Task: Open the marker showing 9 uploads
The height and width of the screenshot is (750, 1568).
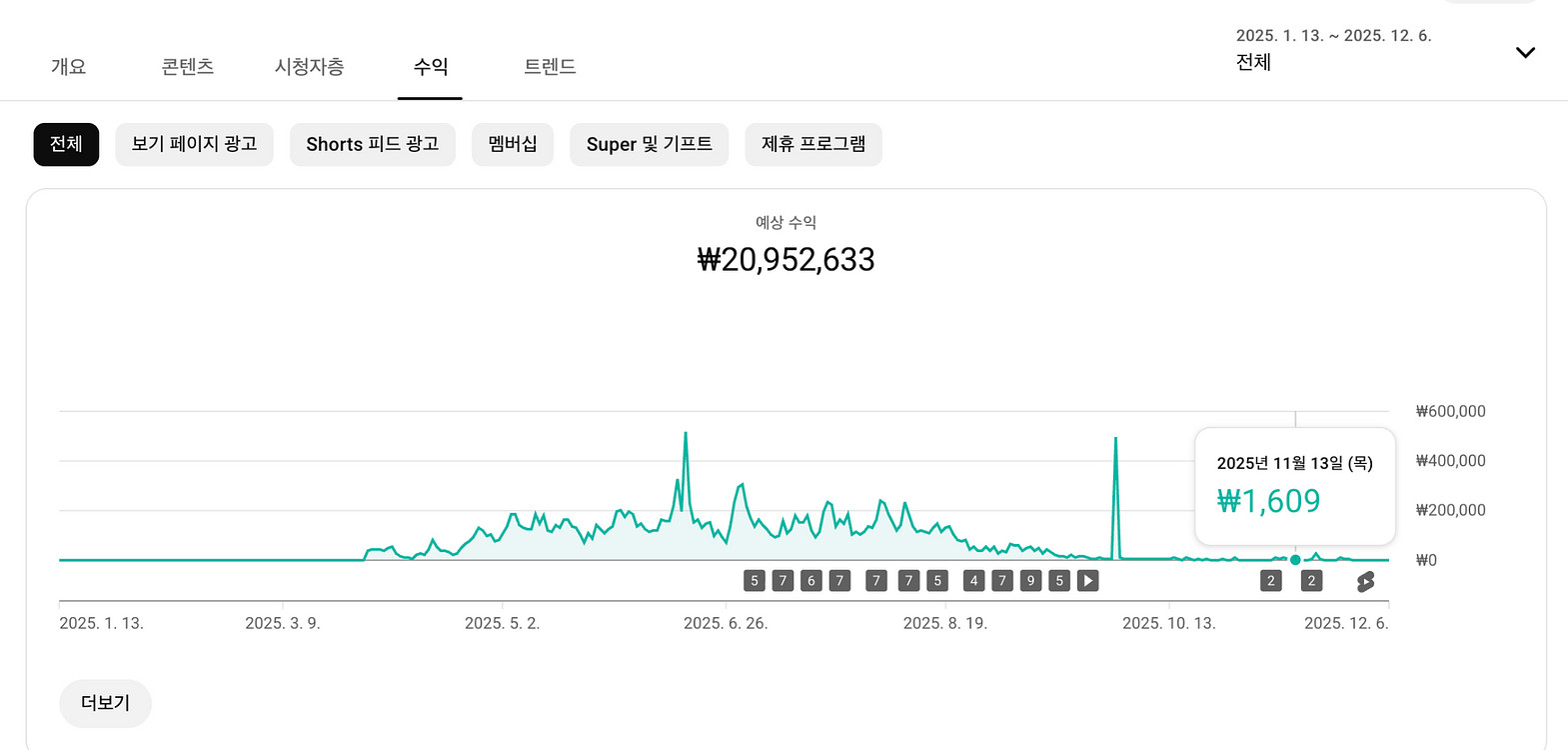Action: [1031, 580]
